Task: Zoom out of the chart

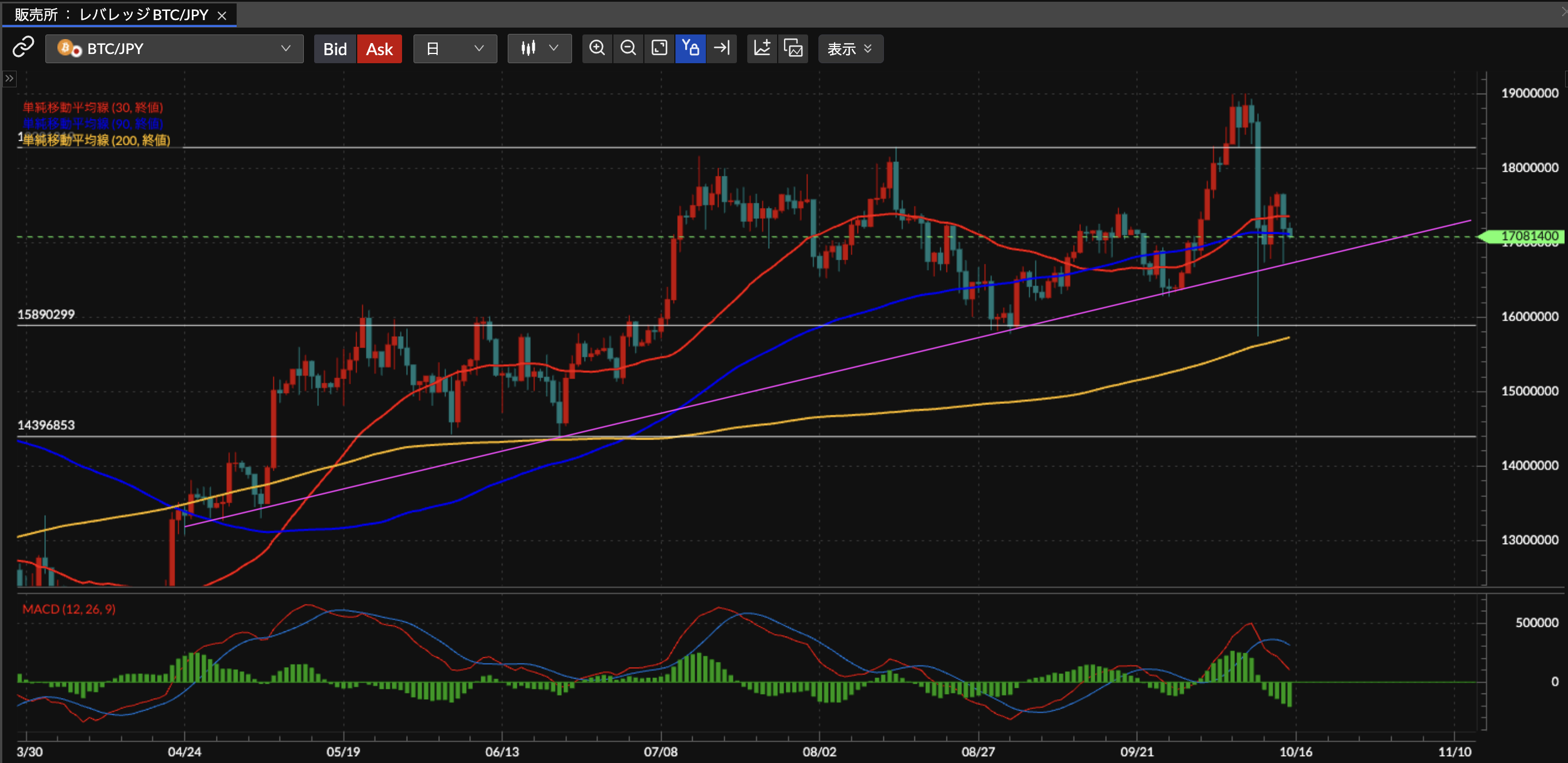Action: (x=628, y=48)
